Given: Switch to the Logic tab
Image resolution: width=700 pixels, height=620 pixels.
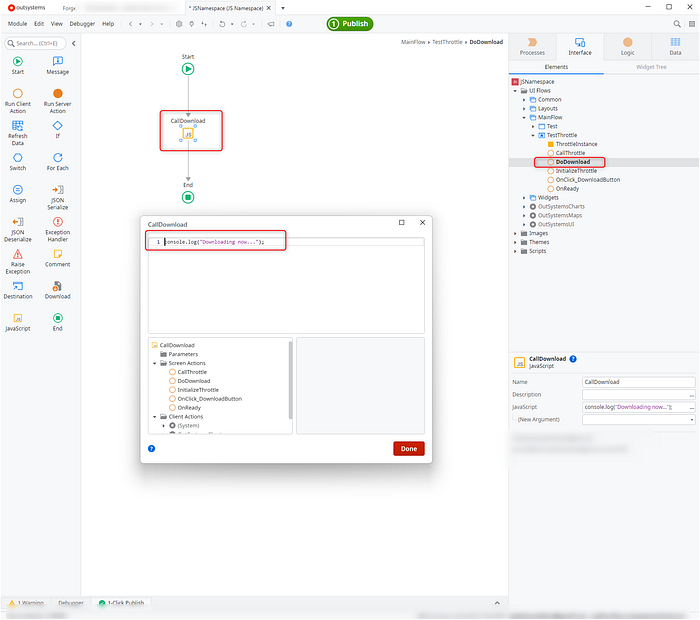Looking at the screenshot, I should pyautogui.click(x=627, y=47).
